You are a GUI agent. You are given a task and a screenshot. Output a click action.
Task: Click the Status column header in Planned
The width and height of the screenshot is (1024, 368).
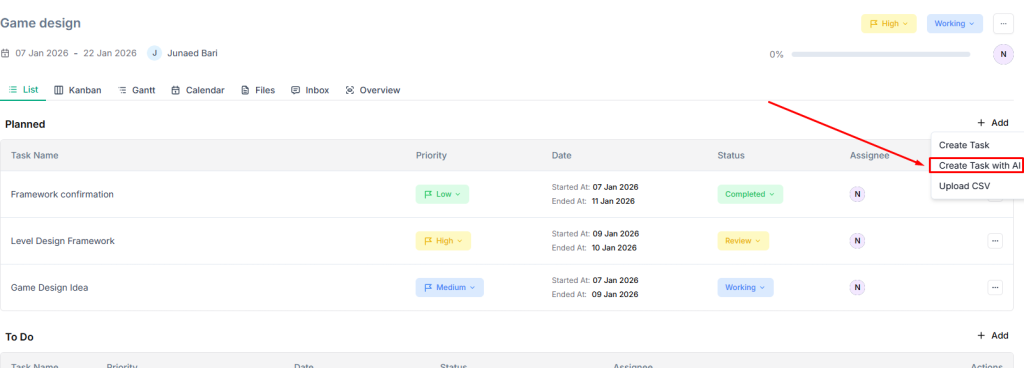coord(731,155)
